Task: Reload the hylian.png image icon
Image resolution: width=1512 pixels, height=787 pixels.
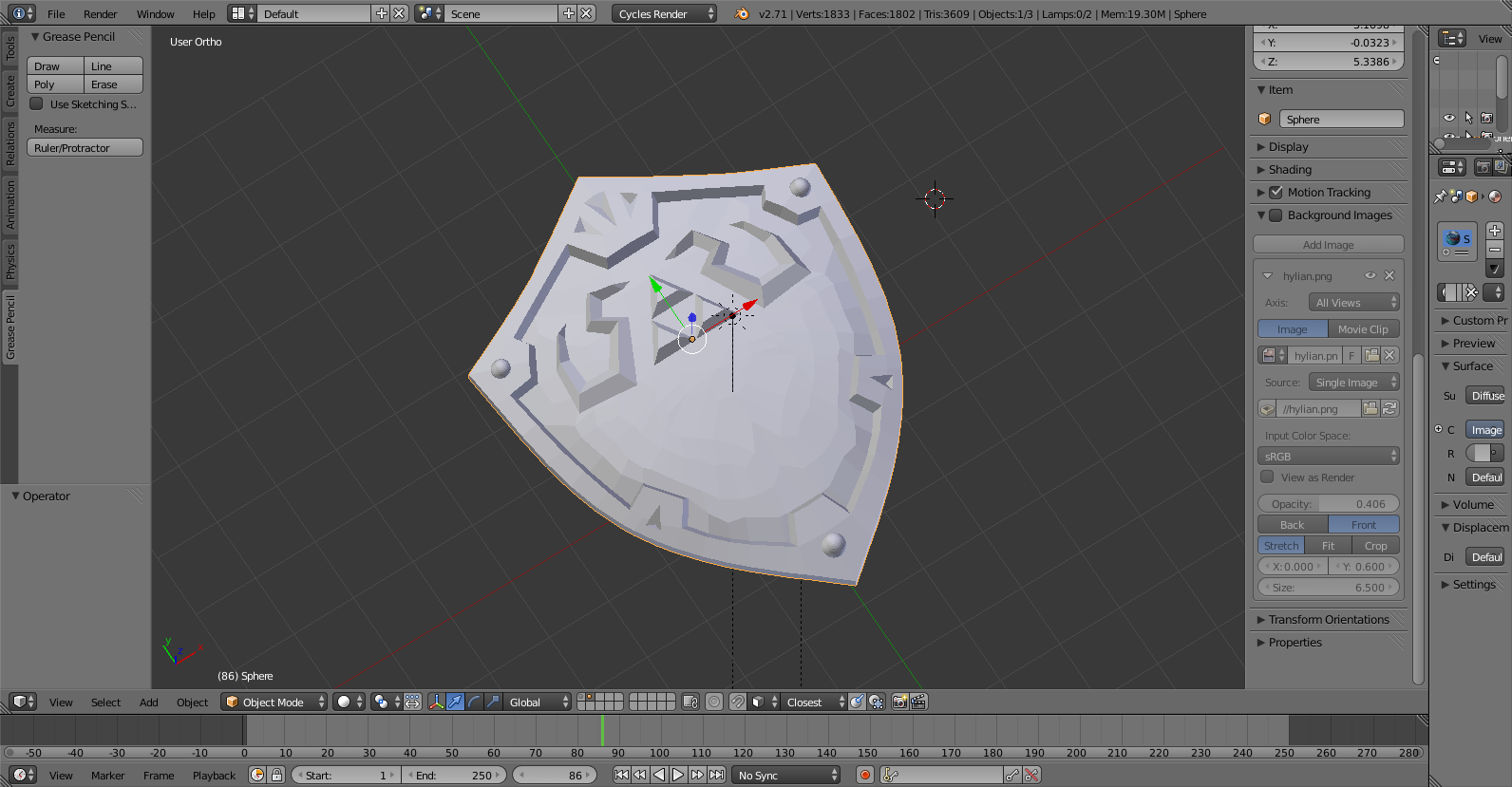Action: point(1389,408)
